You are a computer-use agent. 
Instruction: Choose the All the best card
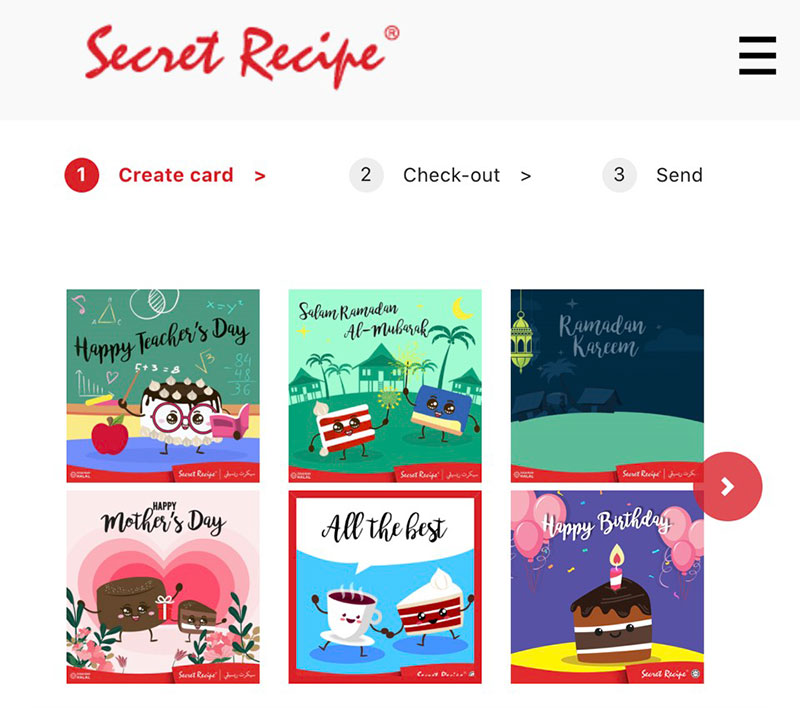(x=385, y=587)
